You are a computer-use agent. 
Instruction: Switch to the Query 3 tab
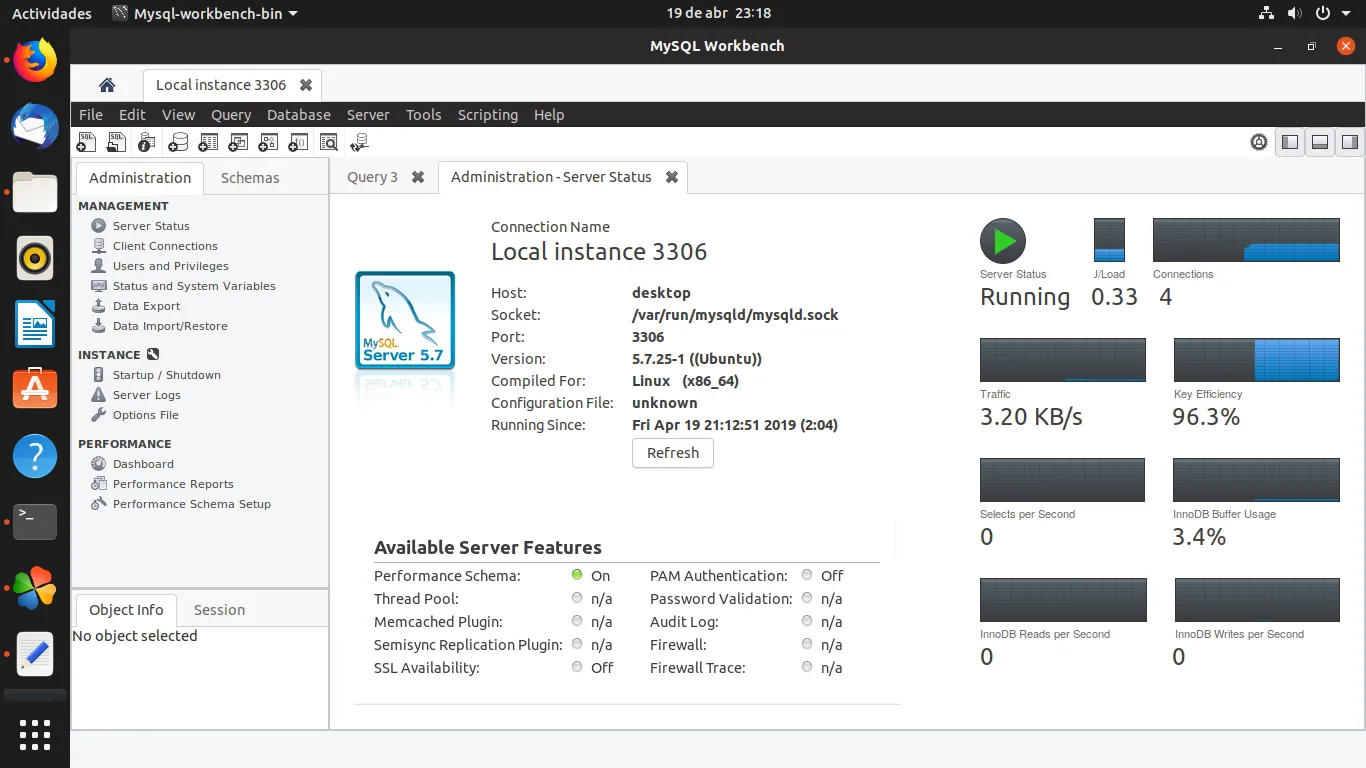[x=372, y=177]
